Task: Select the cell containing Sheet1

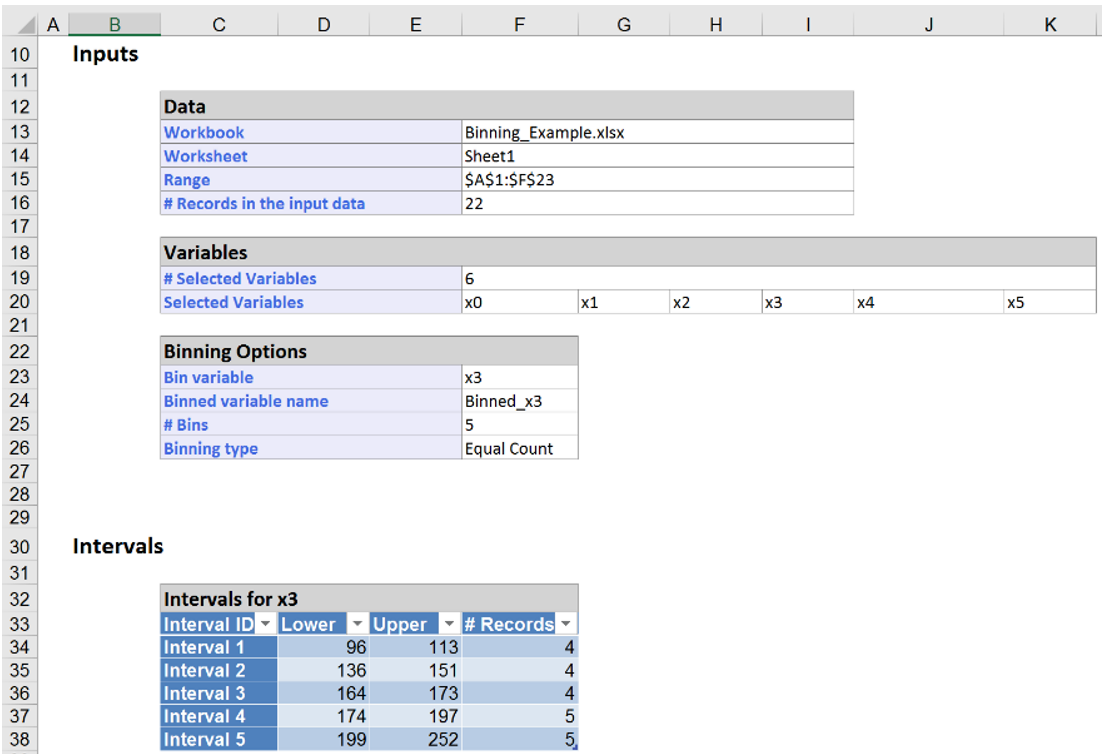Action: point(520,156)
